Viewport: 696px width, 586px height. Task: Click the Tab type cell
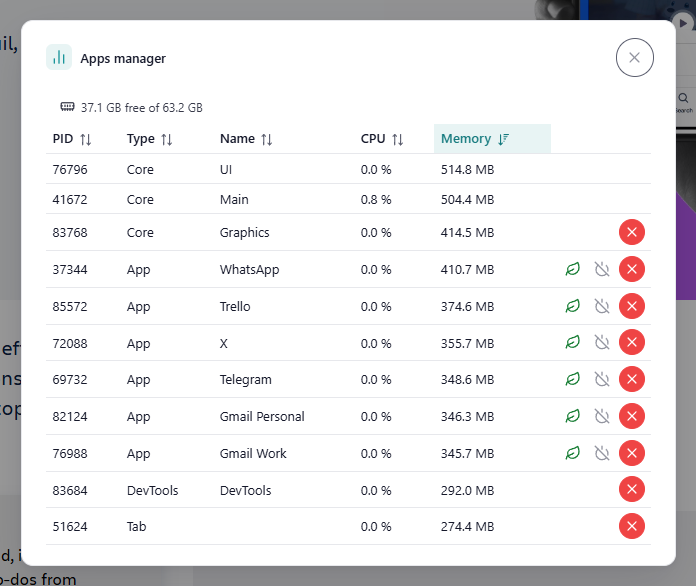pos(136,527)
